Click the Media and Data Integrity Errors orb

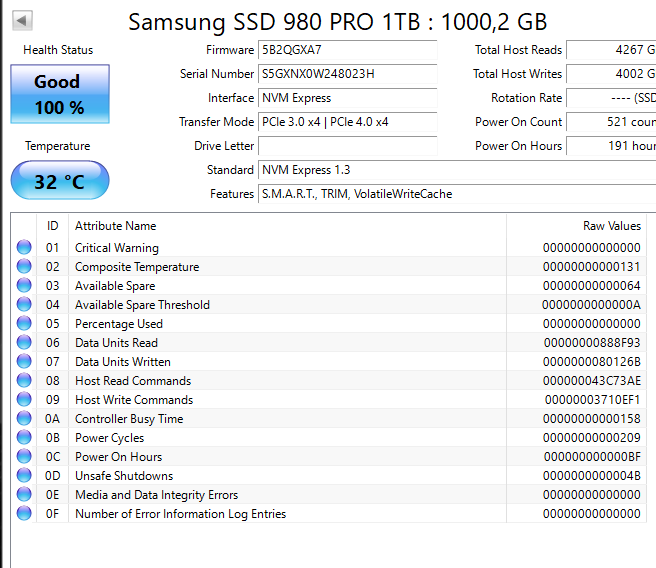[x=24, y=495]
